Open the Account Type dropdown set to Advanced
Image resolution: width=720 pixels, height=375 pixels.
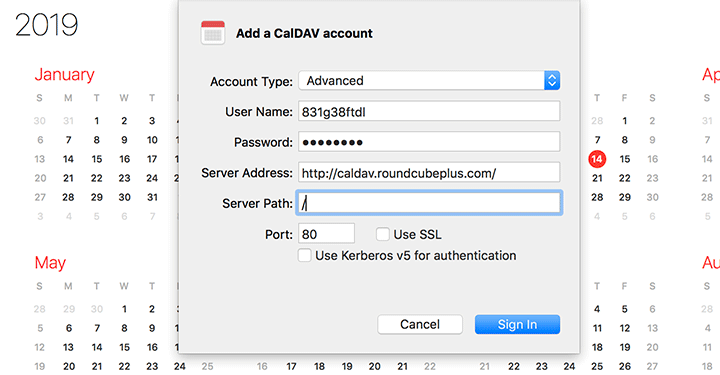[429, 81]
